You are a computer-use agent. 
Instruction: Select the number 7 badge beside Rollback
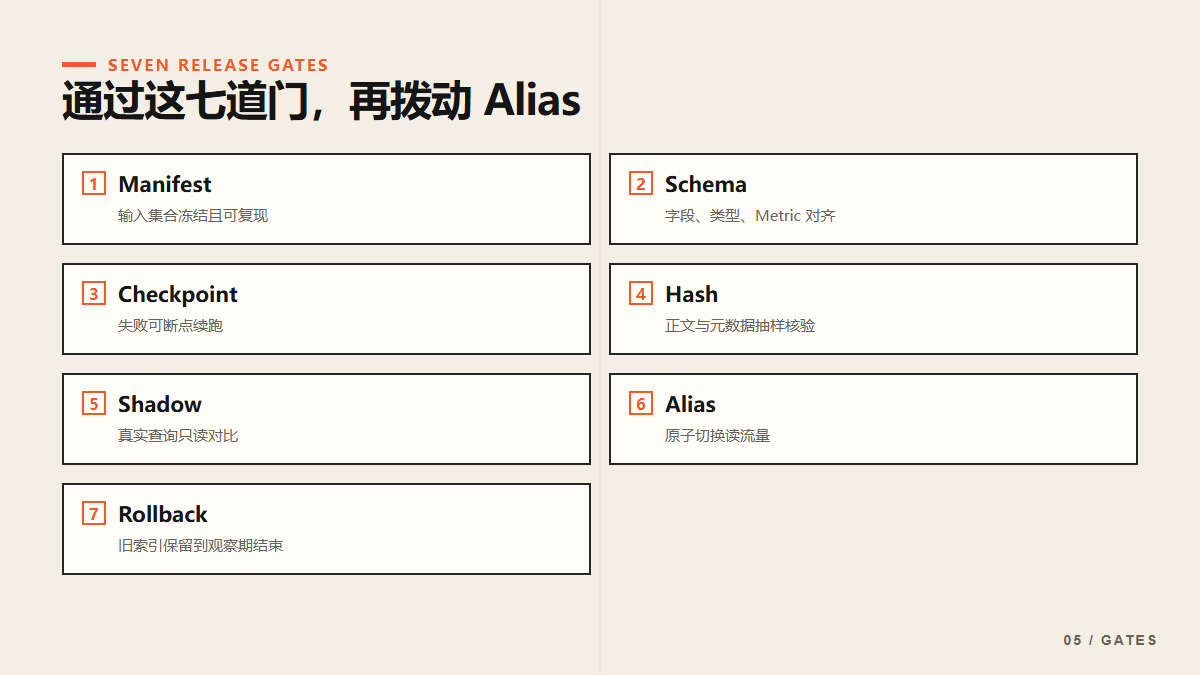(x=94, y=514)
